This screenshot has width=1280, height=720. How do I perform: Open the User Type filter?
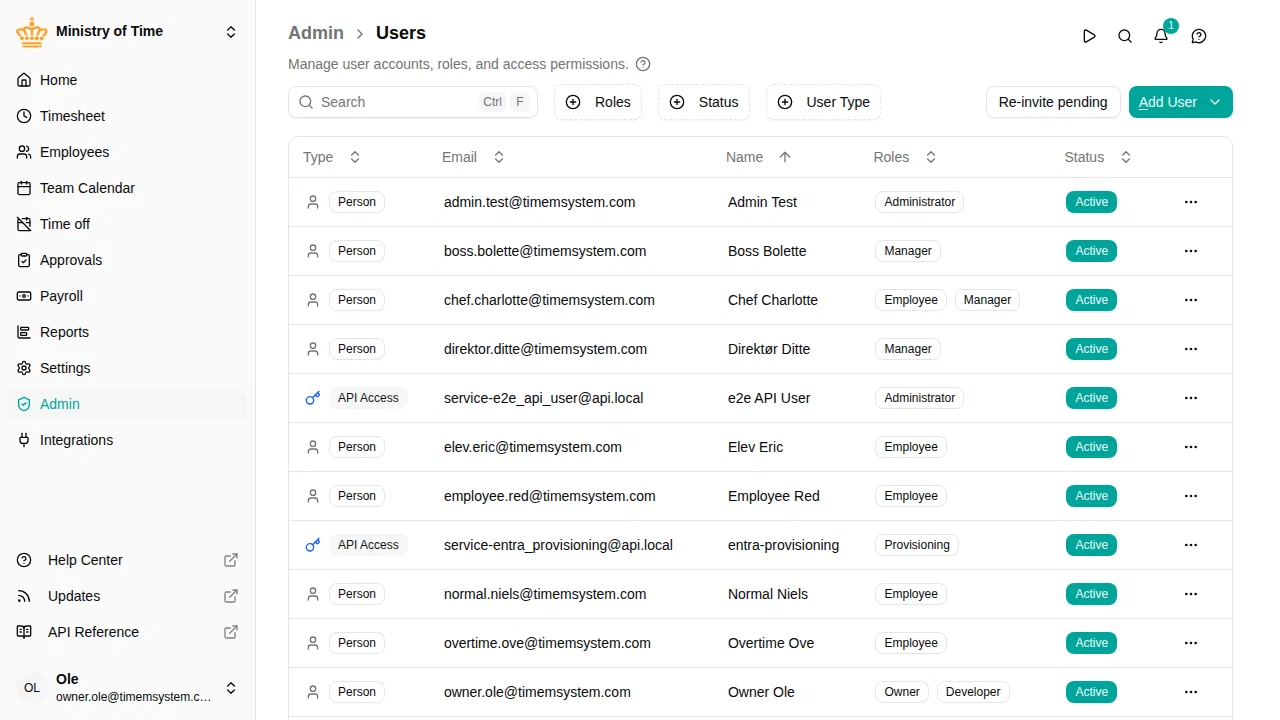824,102
